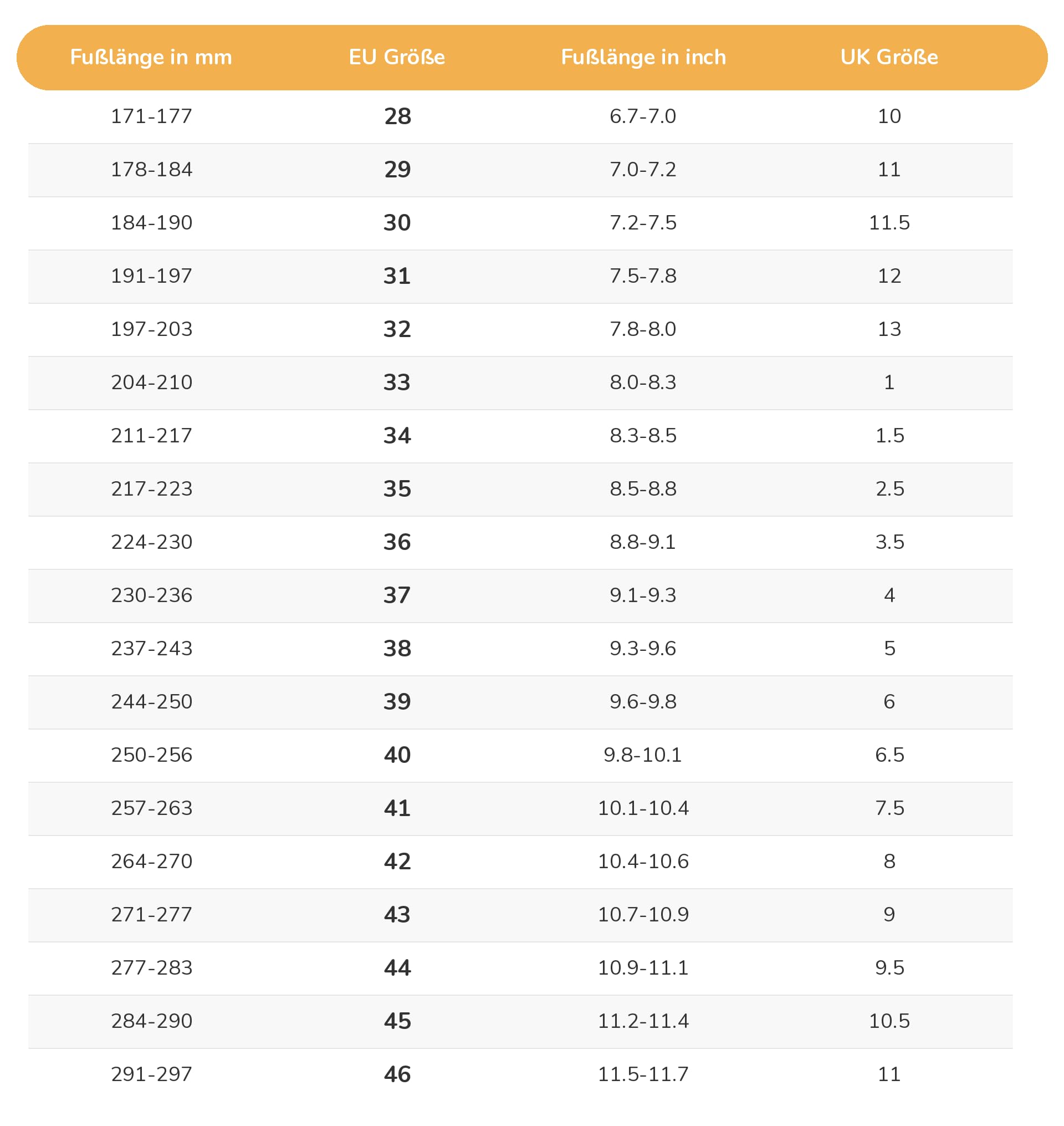Click foot length 291-297 mm cell
The height and width of the screenshot is (1126, 1064).
151,1074
